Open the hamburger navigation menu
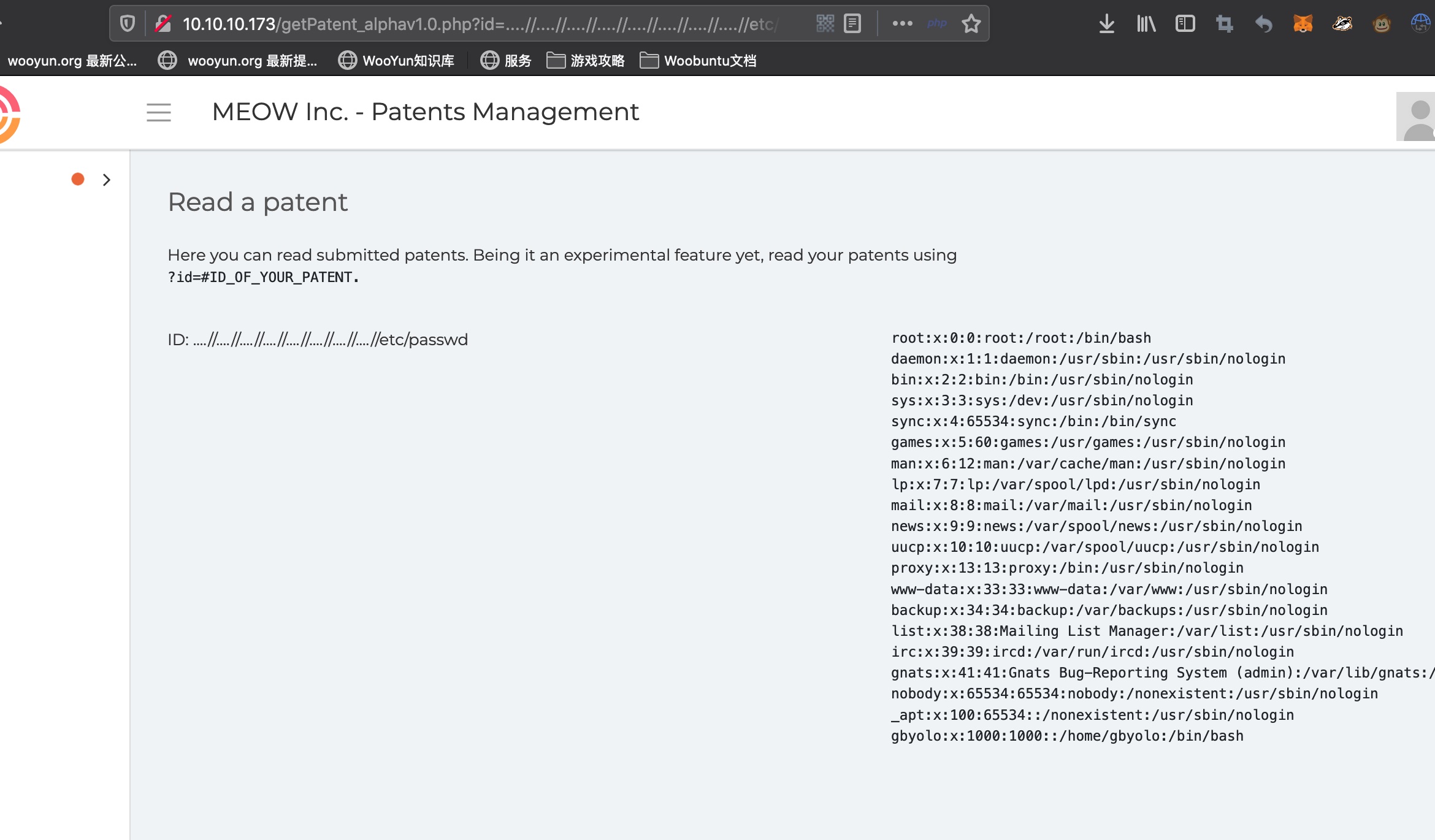The height and width of the screenshot is (840, 1435). (x=159, y=112)
